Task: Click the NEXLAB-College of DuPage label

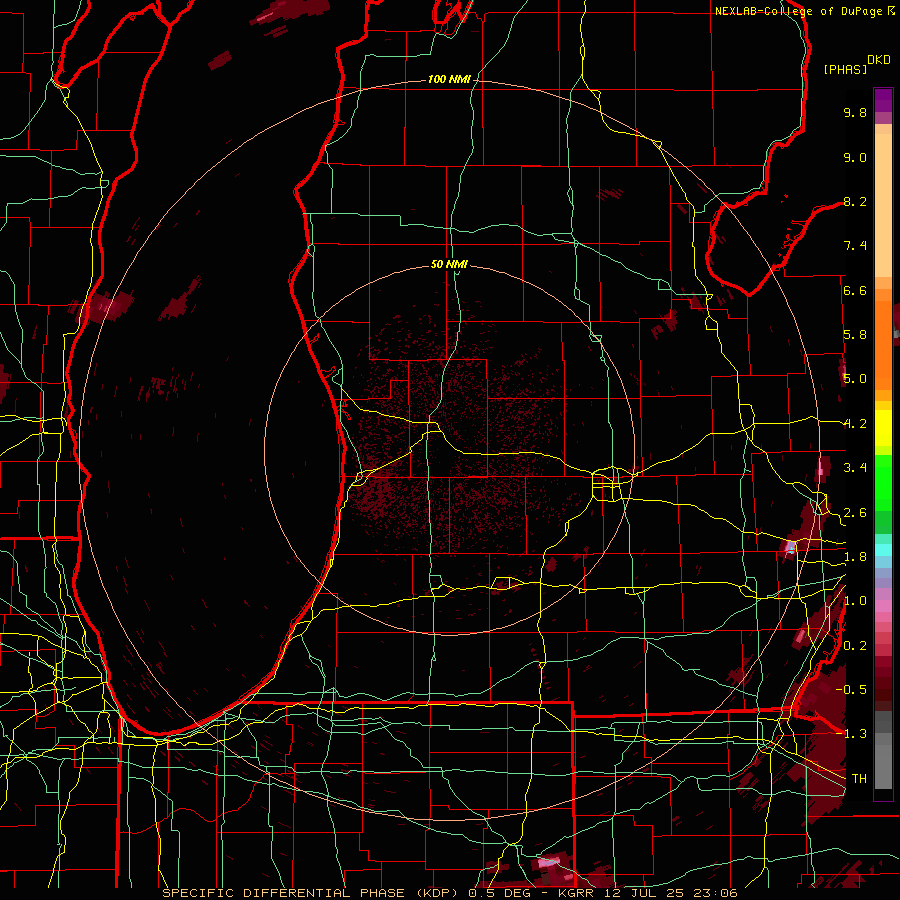Action: pyautogui.click(x=800, y=11)
